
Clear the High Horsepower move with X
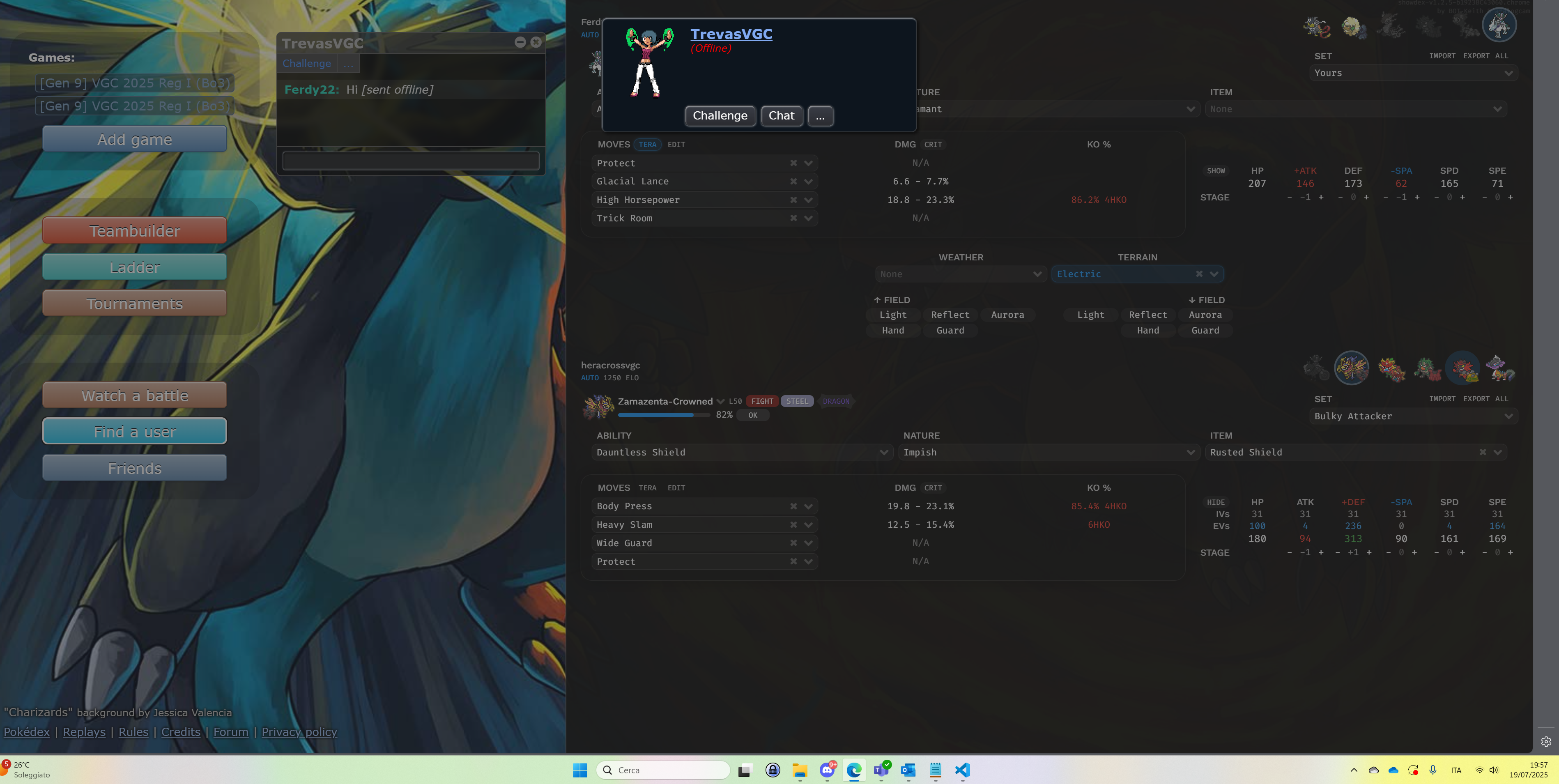pyautogui.click(x=793, y=200)
